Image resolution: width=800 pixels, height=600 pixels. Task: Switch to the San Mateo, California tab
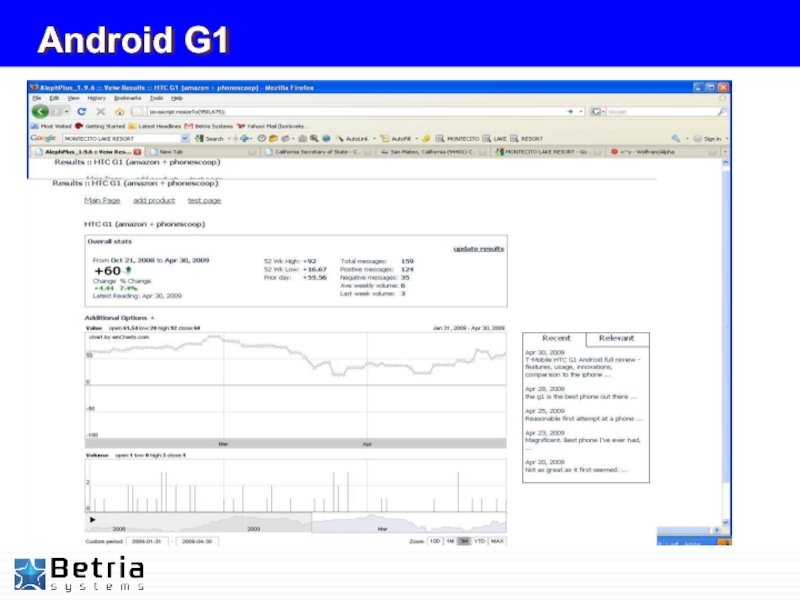(433, 152)
